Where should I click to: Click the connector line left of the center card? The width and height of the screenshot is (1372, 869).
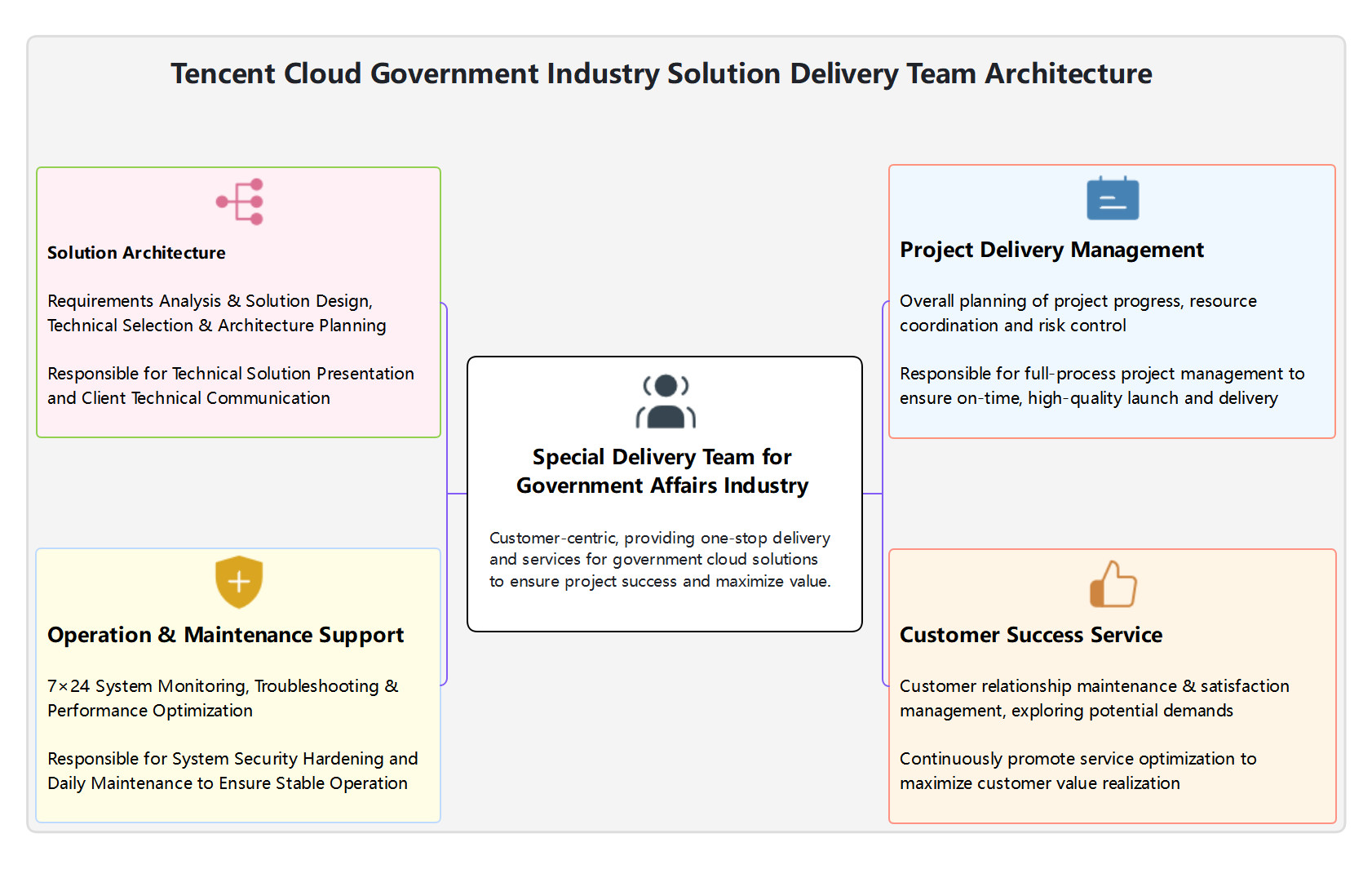pyautogui.click(x=455, y=492)
